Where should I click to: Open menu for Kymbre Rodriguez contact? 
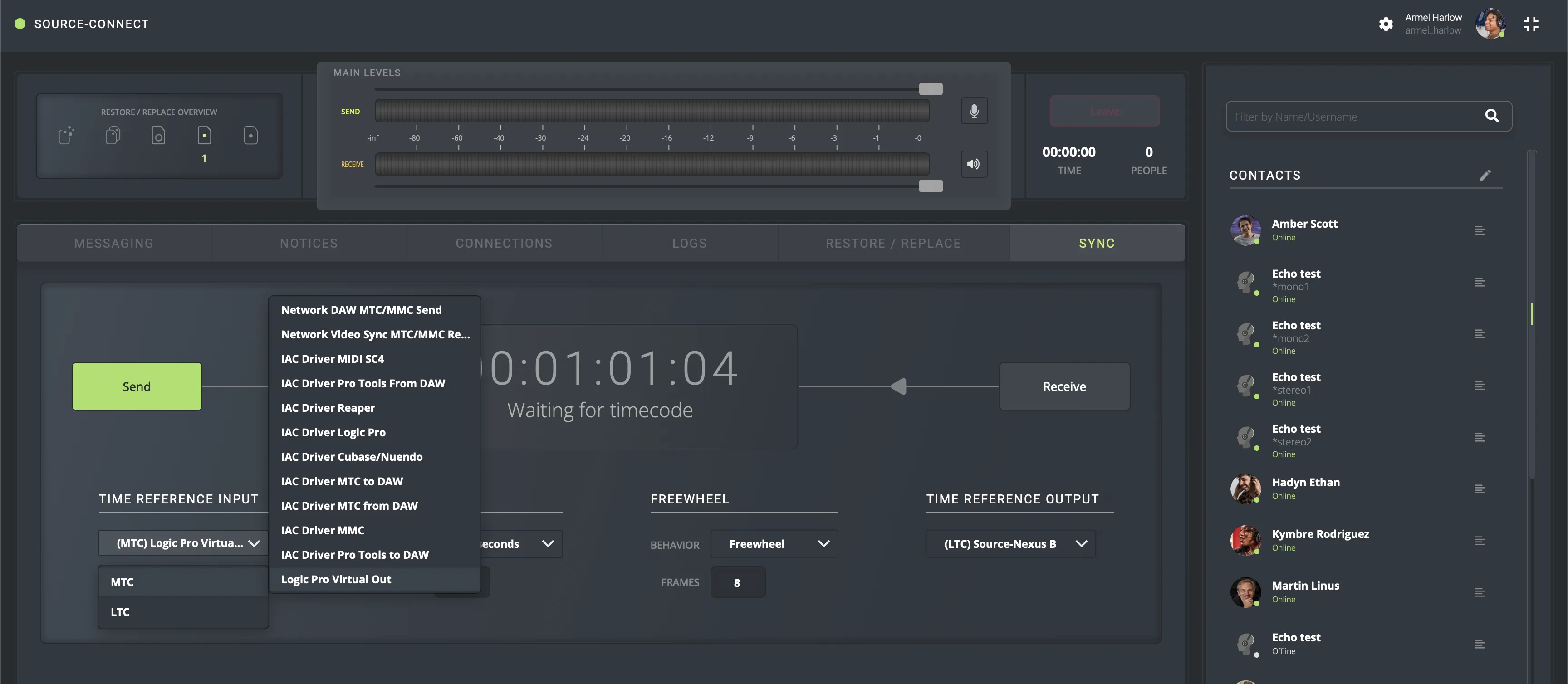tap(1480, 541)
